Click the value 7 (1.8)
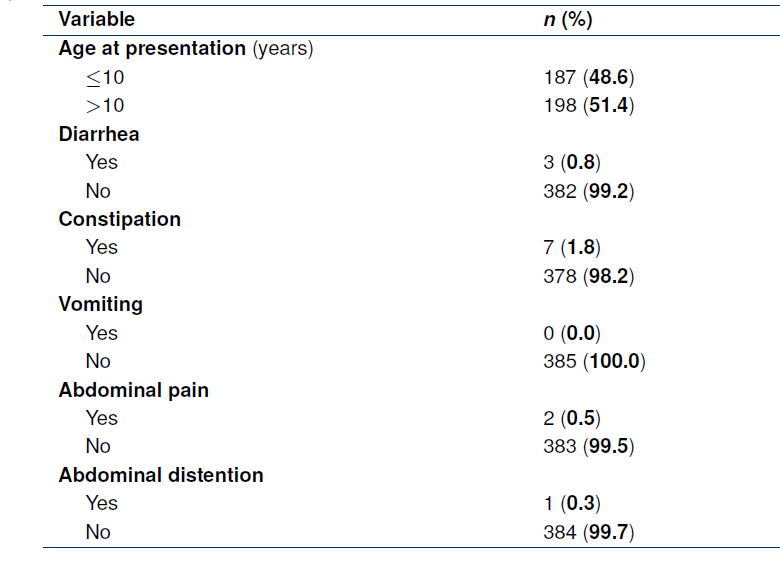This screenshot has height=561, width=780. click(x=572, y=247)
